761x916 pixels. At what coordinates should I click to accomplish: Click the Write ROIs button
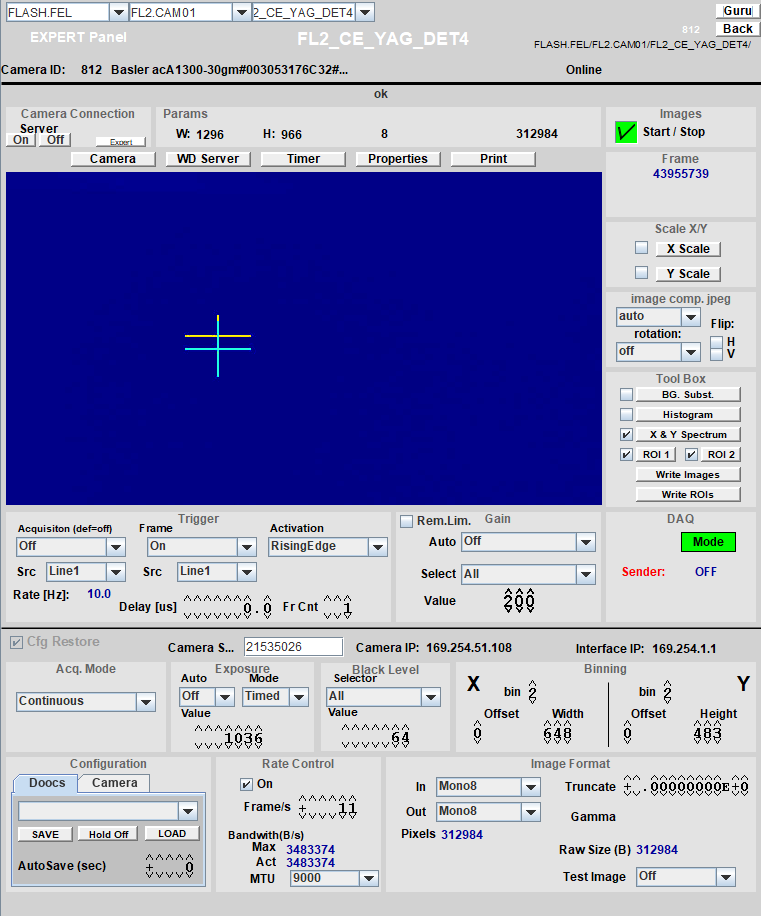coord(687,495)
